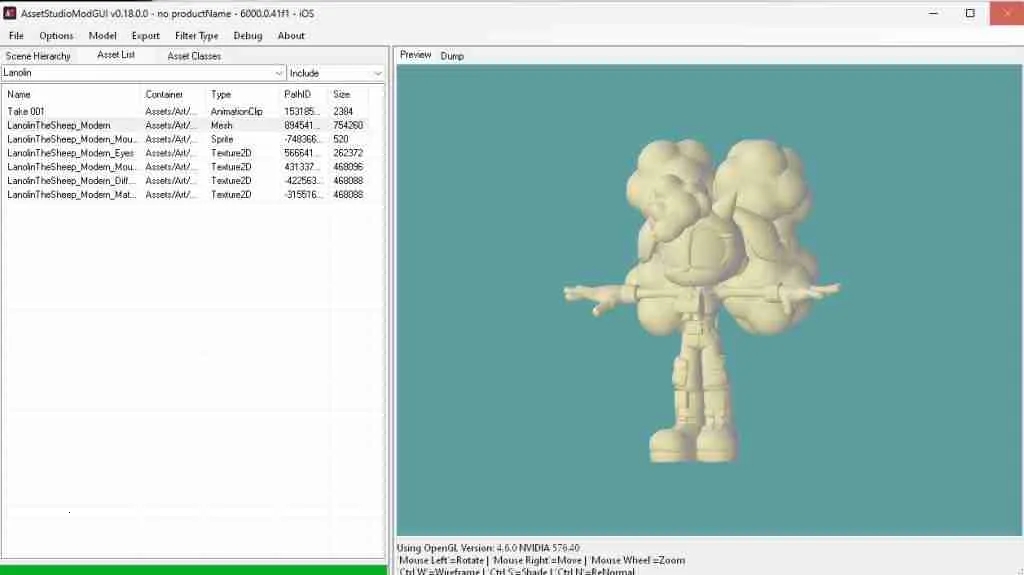Expand the search history dropdown arrow
This screenshot has height=575, width=1024.
pos(279,73)
